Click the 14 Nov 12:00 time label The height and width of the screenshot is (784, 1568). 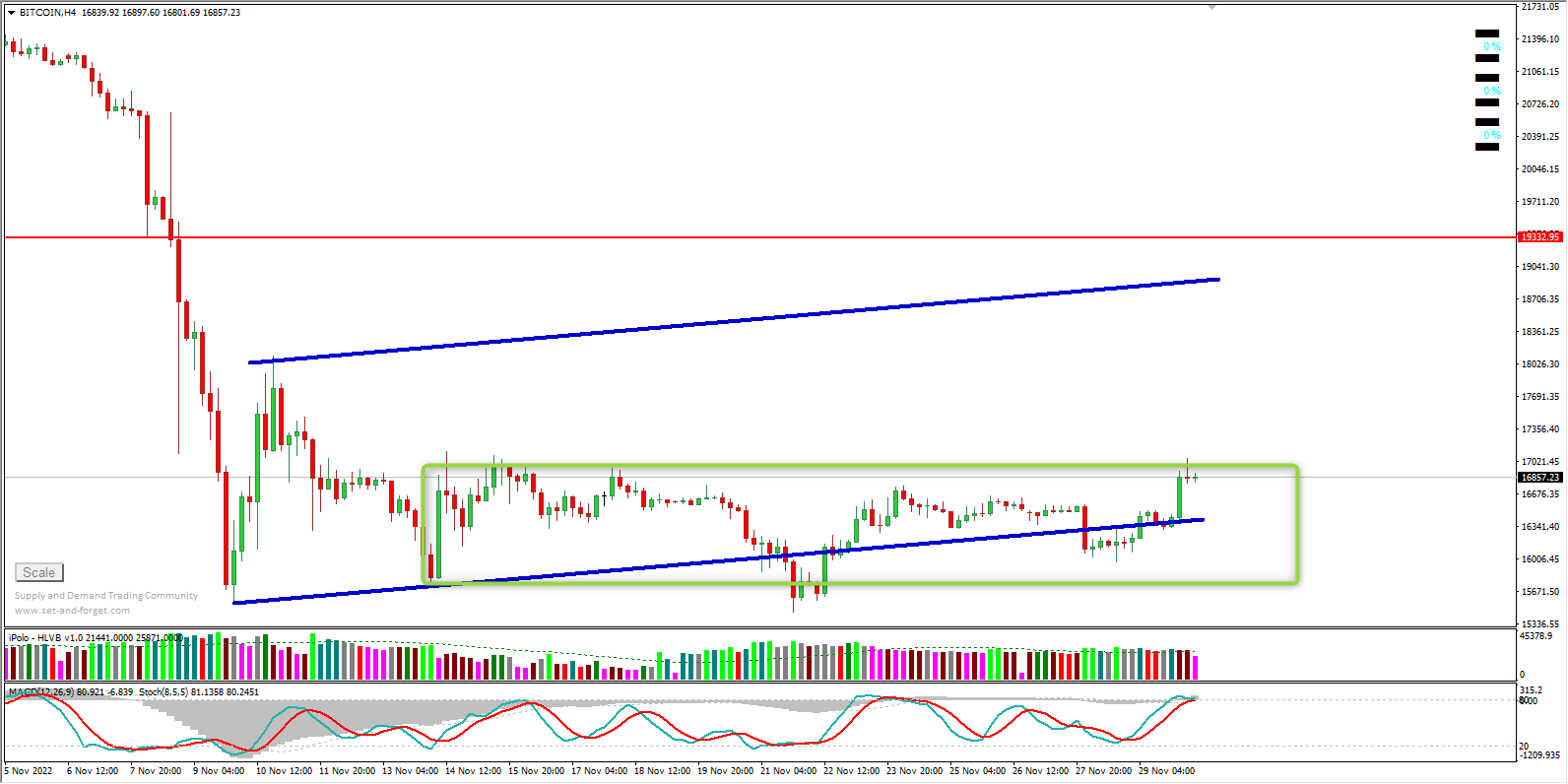point(473,771)
